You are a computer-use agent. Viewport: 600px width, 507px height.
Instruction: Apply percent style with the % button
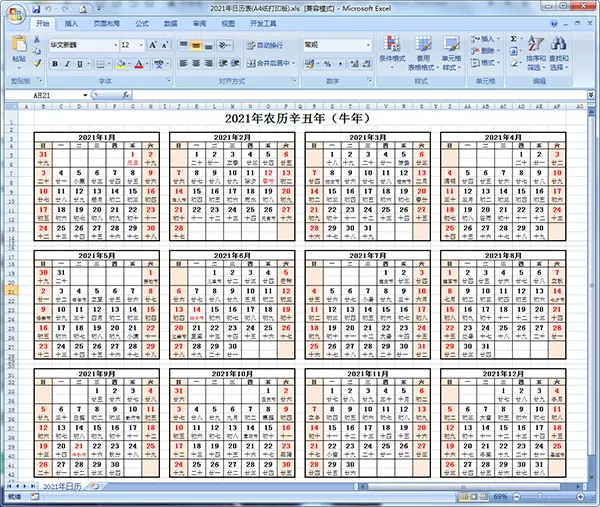click(328, 64)
